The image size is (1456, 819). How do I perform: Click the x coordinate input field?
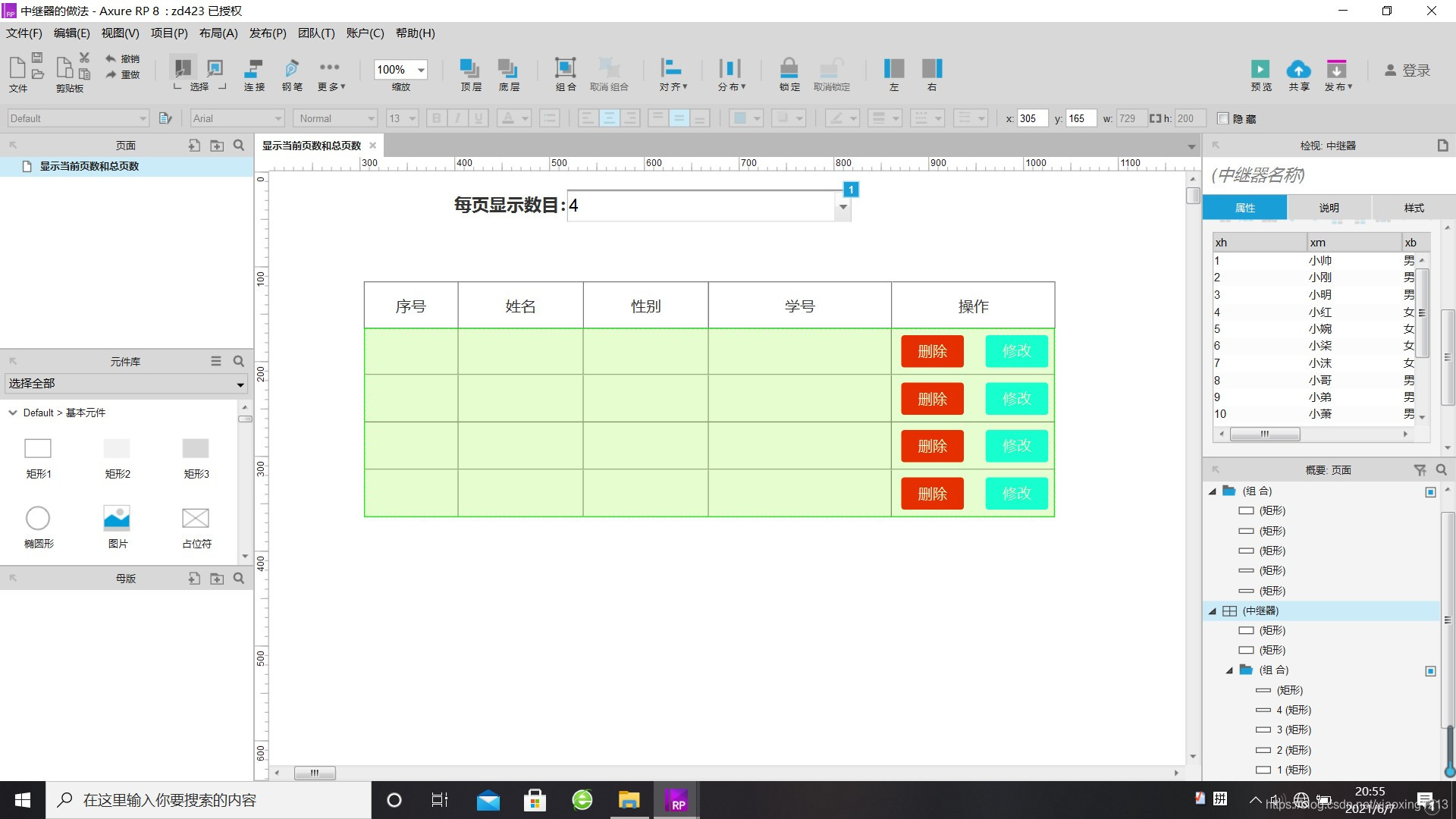[1031, 118]
